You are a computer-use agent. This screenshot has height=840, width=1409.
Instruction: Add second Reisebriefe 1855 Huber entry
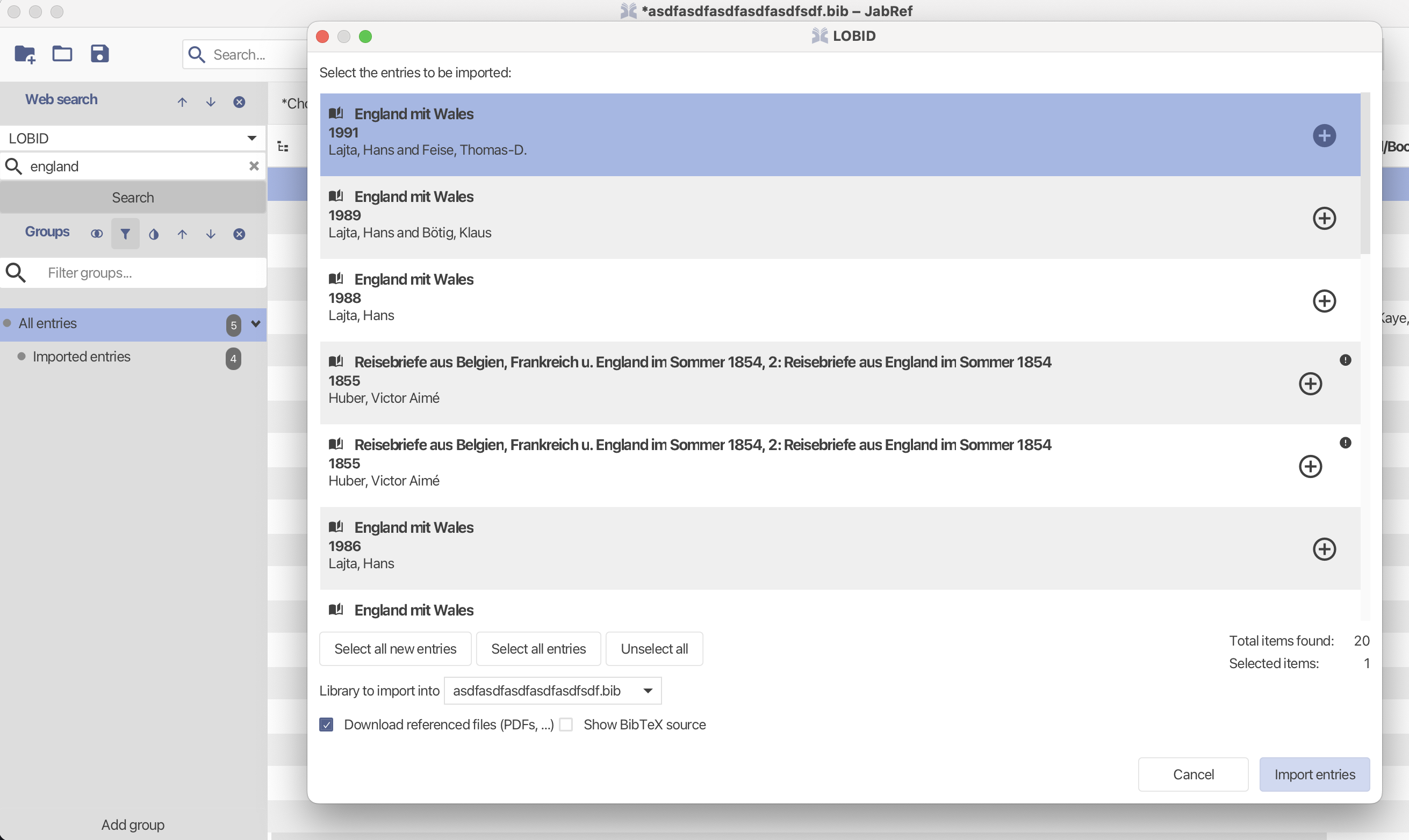pos(1310,466)
